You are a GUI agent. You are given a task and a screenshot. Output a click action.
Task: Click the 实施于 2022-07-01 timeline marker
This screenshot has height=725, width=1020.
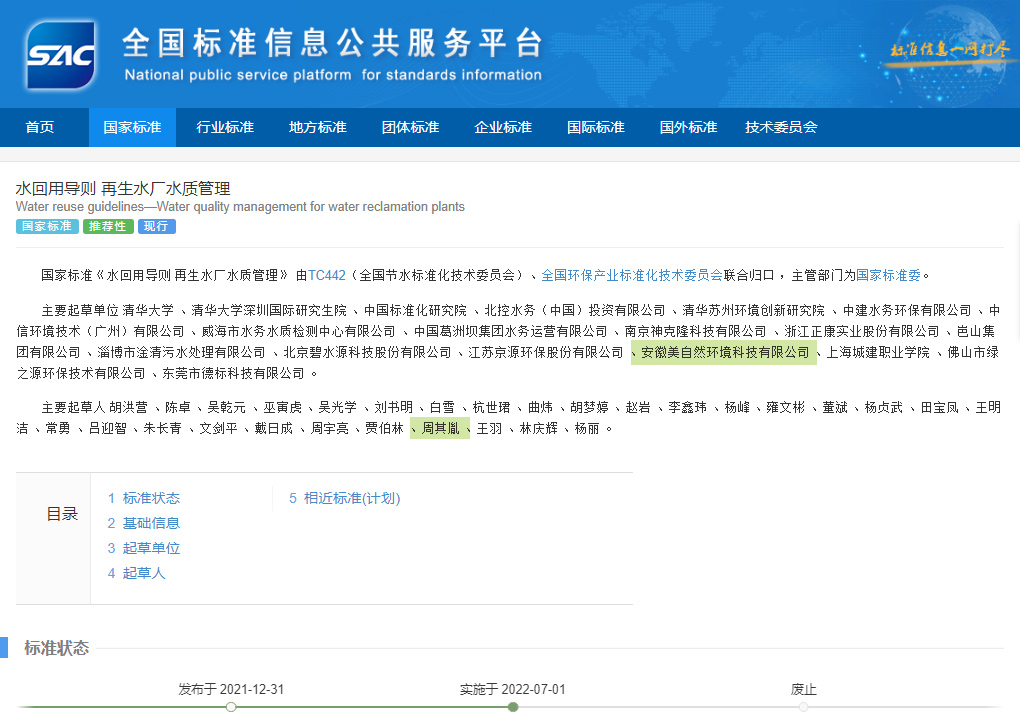[513, 706]
